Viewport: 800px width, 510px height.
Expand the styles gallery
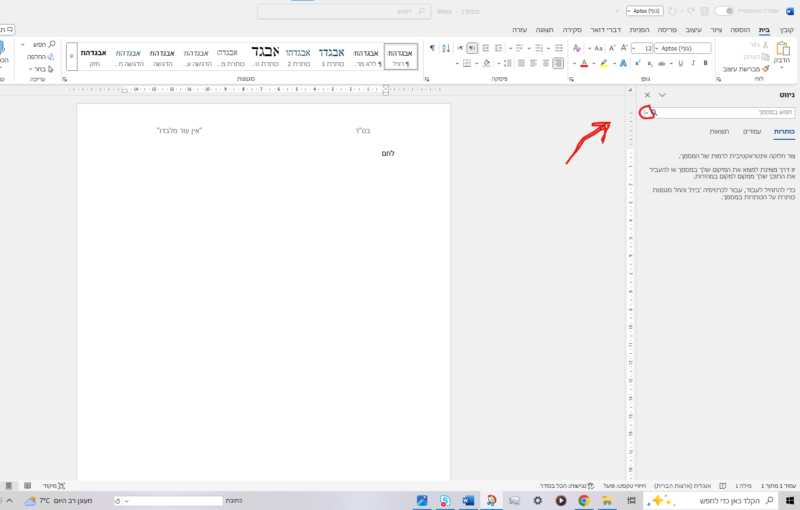click(x=72, y=57)
